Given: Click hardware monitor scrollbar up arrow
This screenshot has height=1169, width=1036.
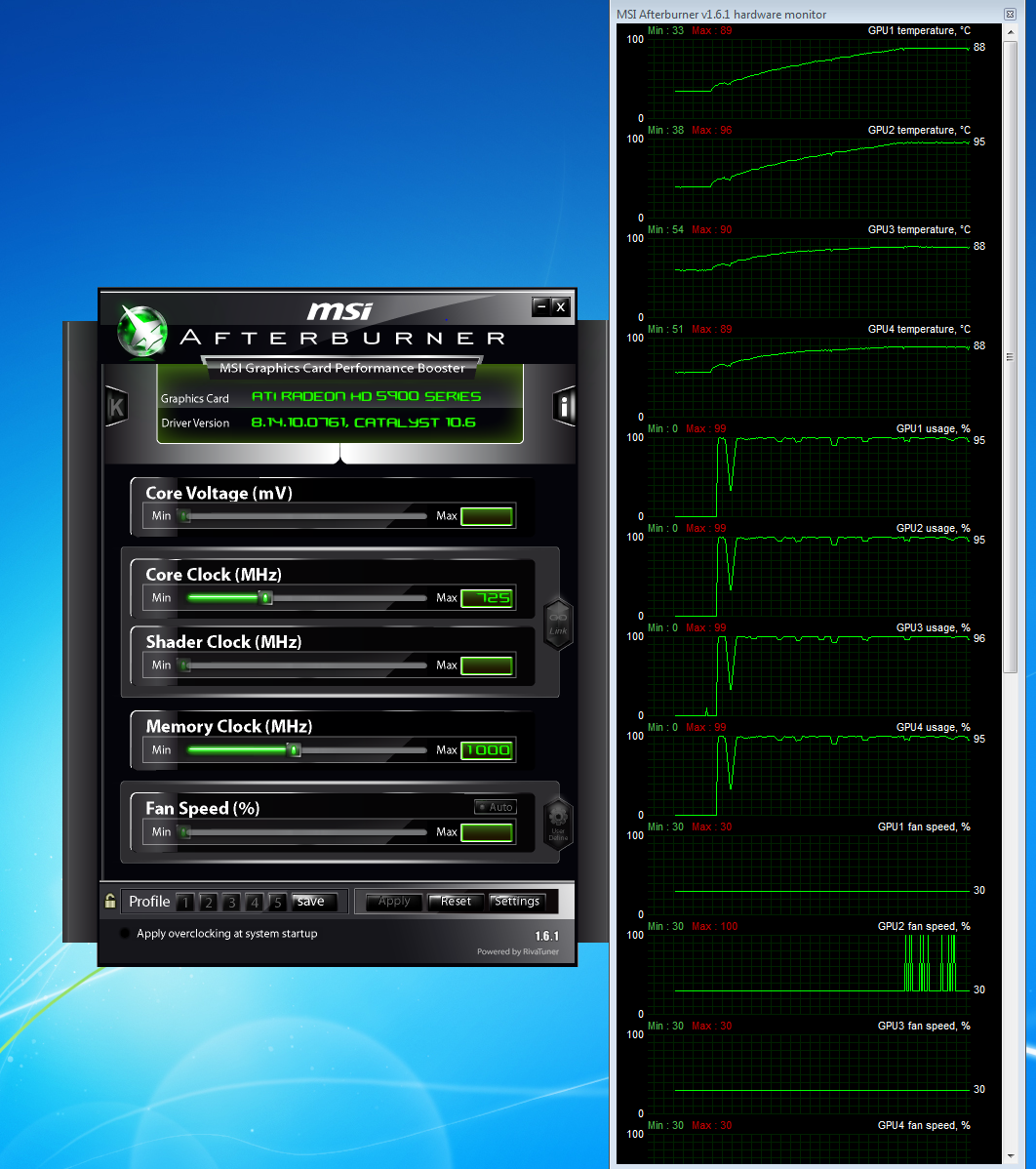Looking at the screenshot, I should point(1011,32).
